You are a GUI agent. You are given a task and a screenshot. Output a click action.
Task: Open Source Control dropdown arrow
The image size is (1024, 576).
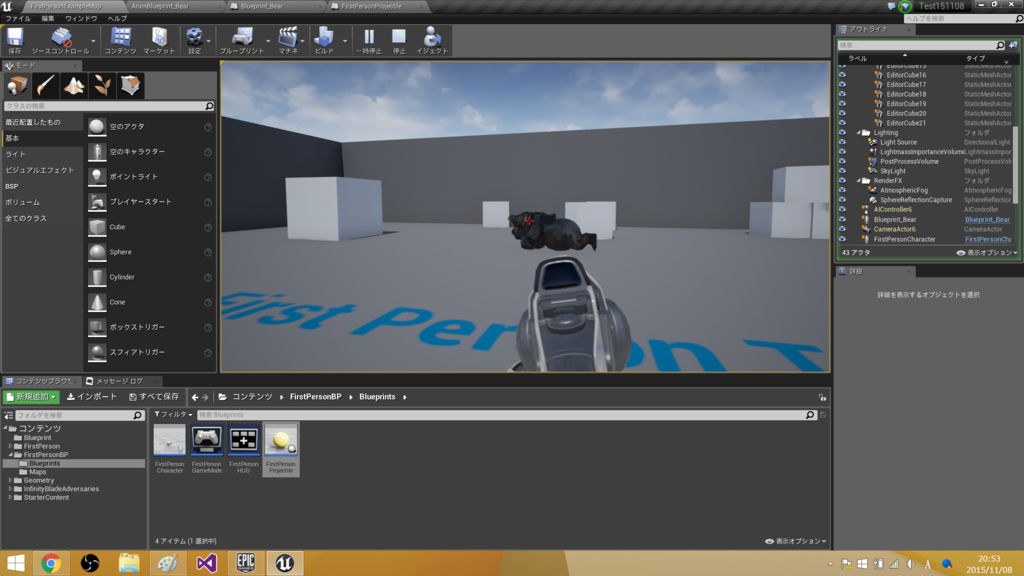click(93, 40)
